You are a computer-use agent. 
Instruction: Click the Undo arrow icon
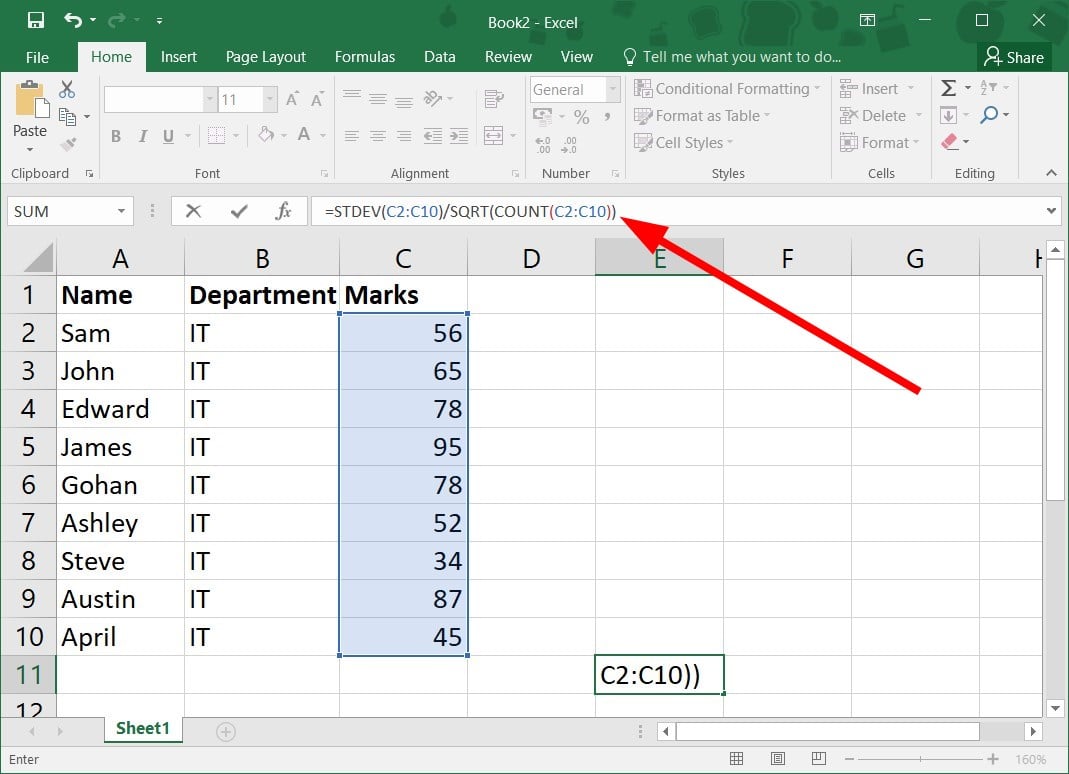(x=73, y=20)
